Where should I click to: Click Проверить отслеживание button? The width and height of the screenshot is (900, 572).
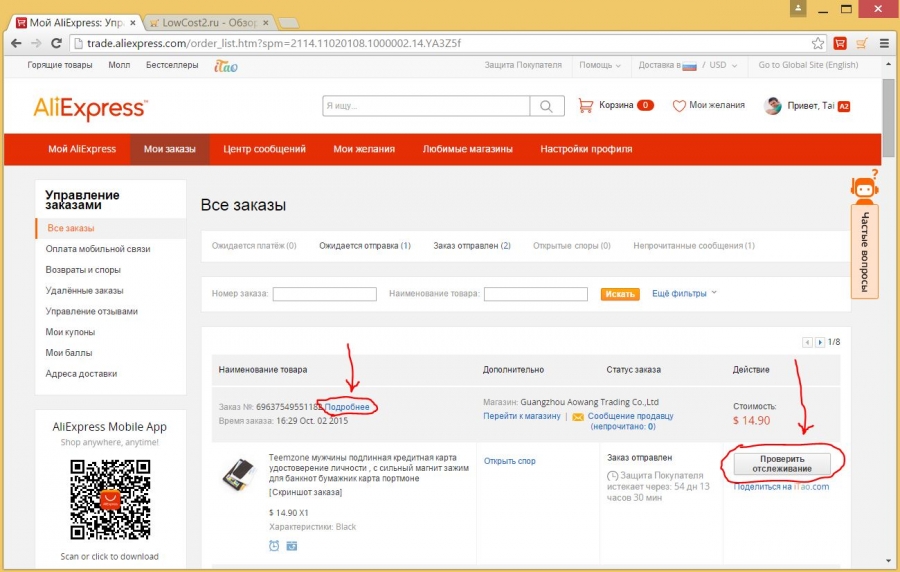coord(782,464)
